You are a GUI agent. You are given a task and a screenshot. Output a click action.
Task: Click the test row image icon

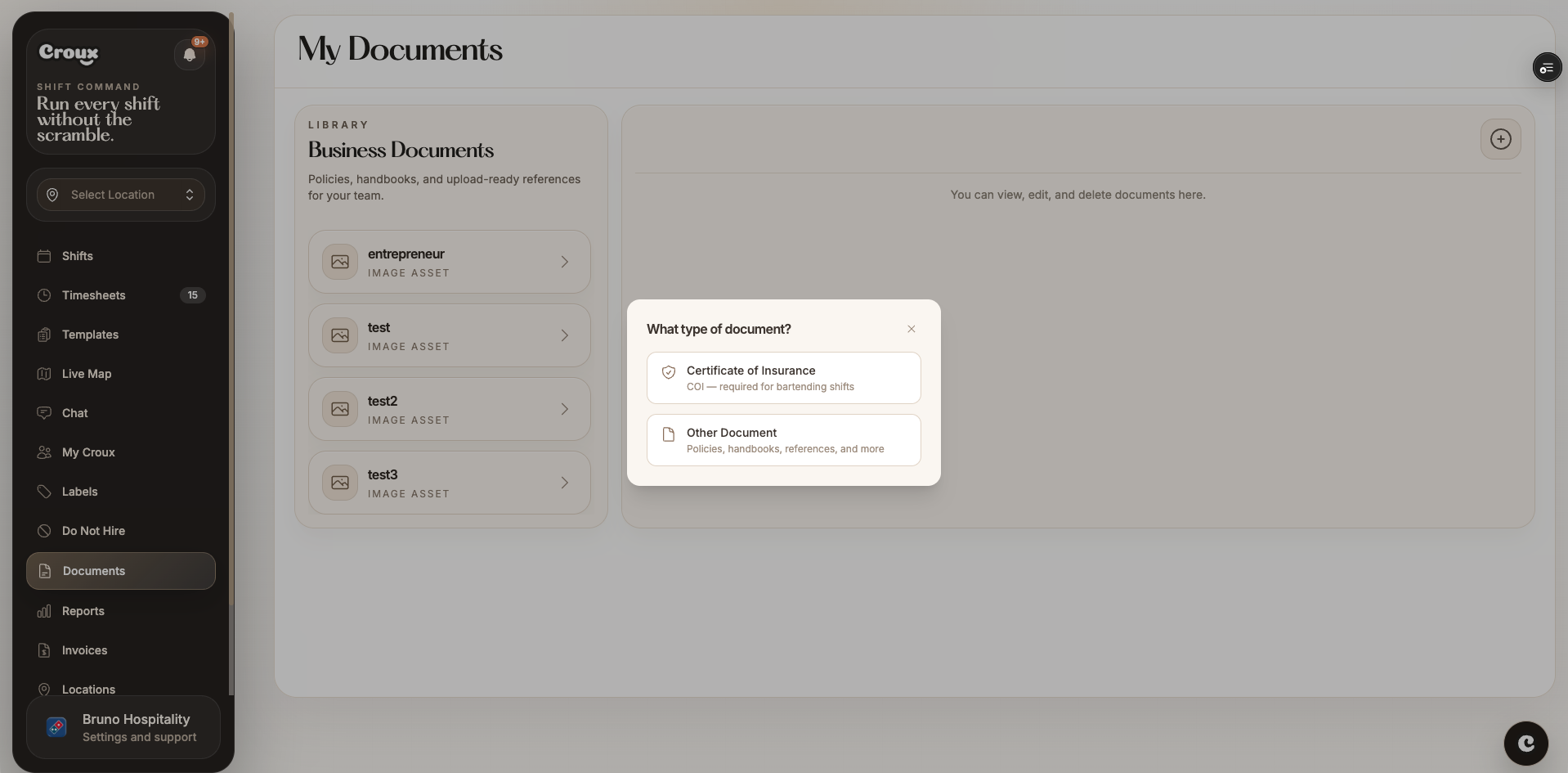340,335
